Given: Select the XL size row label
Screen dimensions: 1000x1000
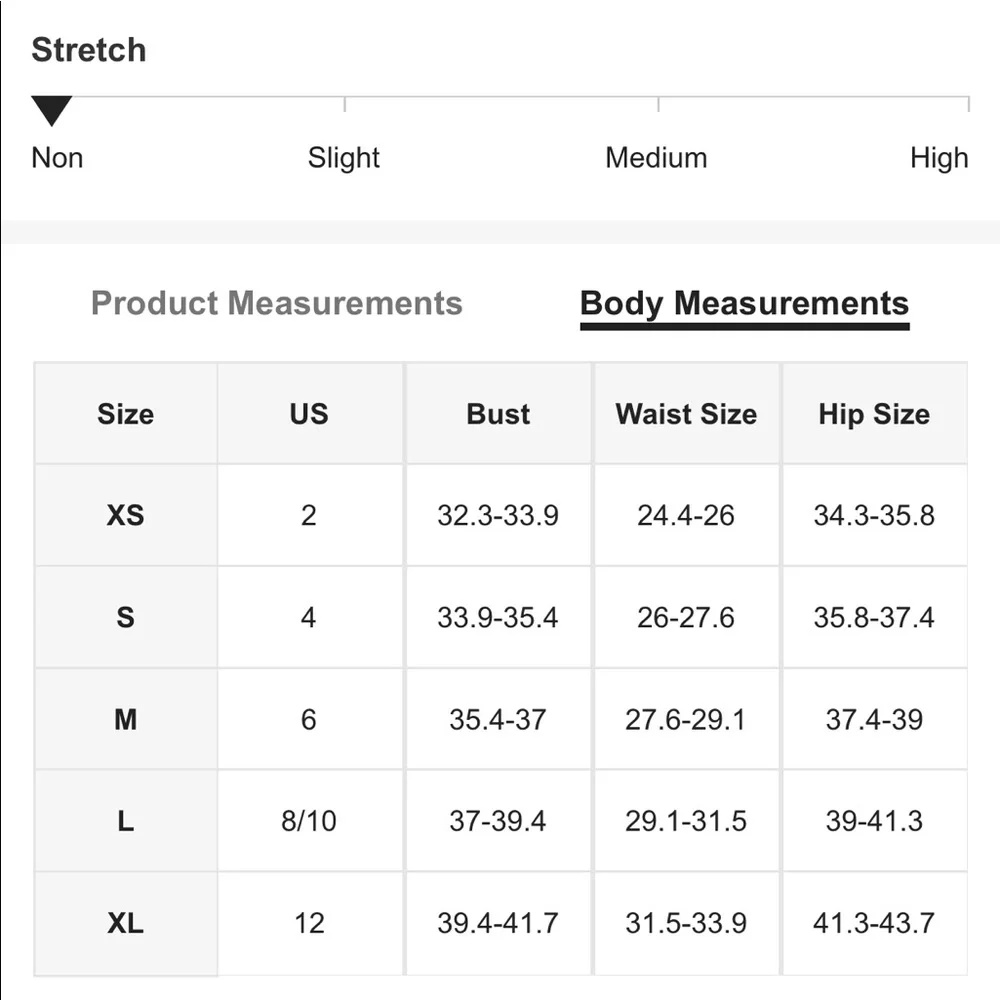Looking at the screenshot, I should 125,922.
